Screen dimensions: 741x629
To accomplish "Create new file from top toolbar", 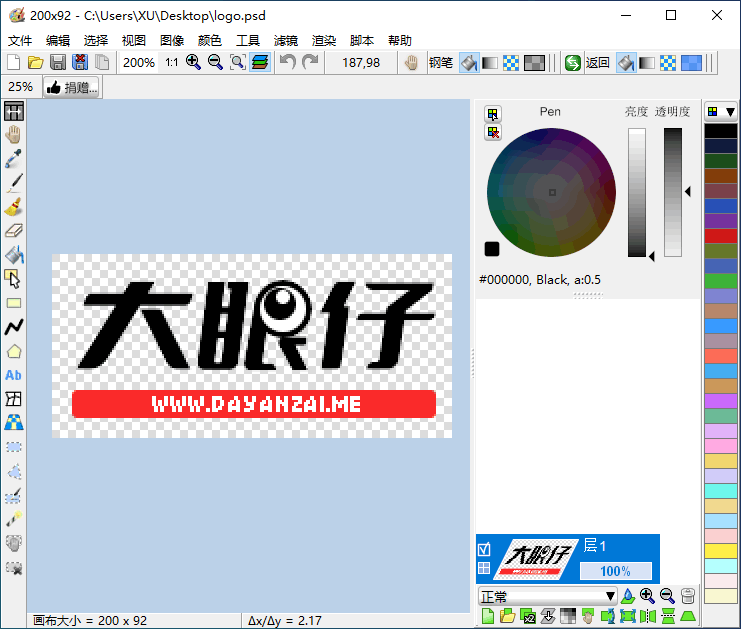I will pos(14,62).
